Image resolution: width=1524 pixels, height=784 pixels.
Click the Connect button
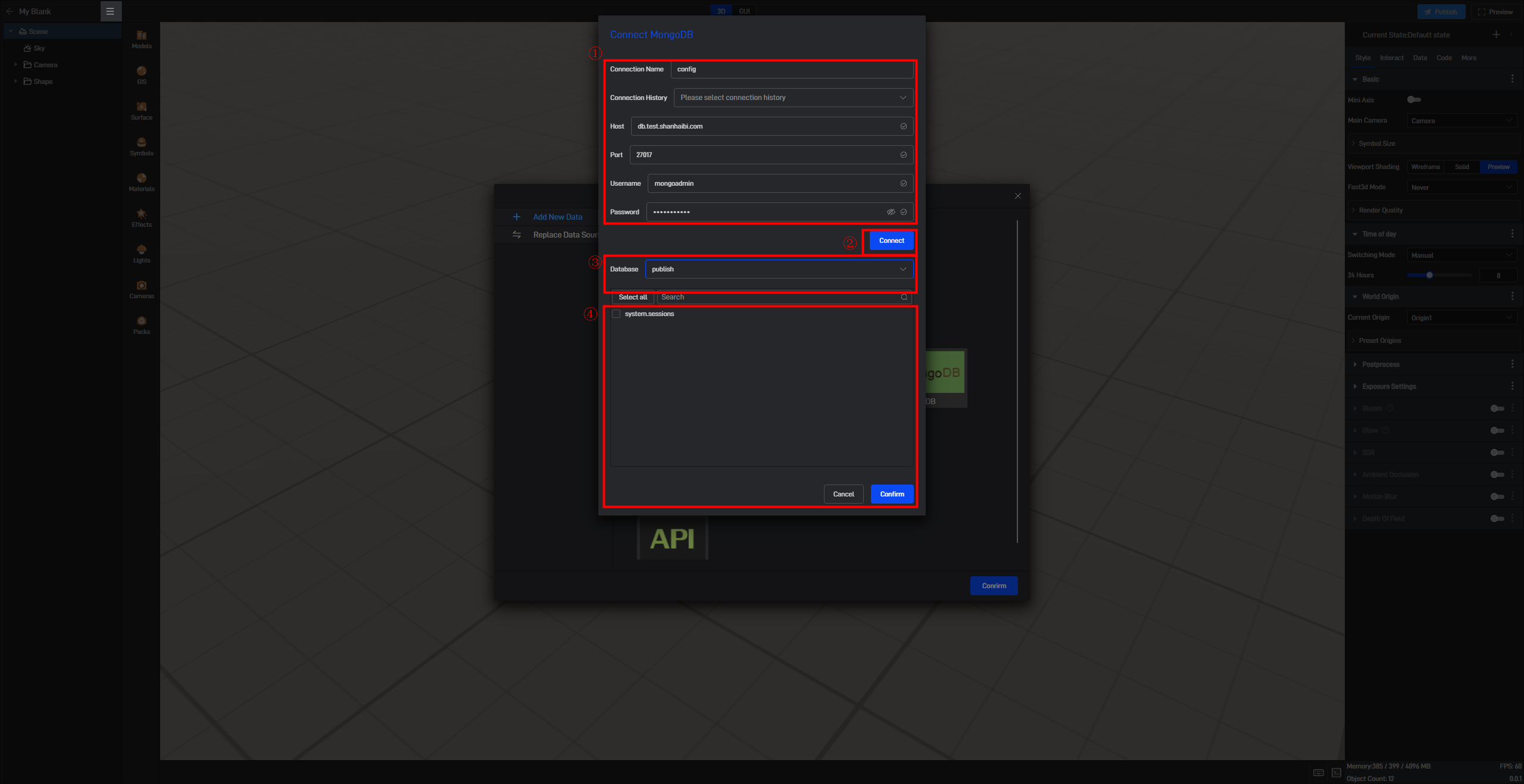click(x=891, y=240)
